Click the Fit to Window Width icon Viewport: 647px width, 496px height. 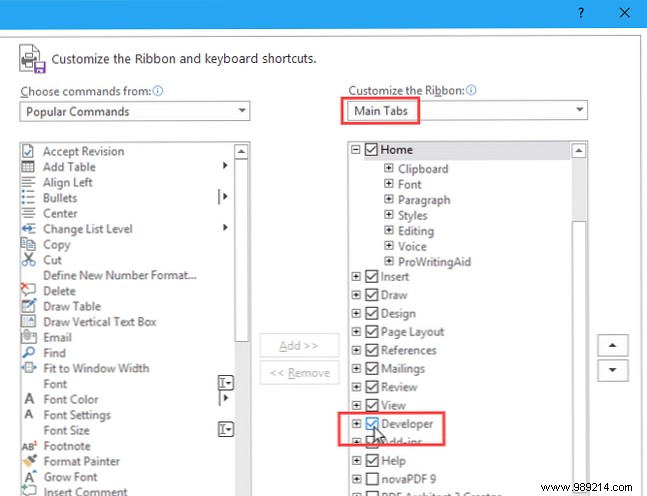point(28,368)
